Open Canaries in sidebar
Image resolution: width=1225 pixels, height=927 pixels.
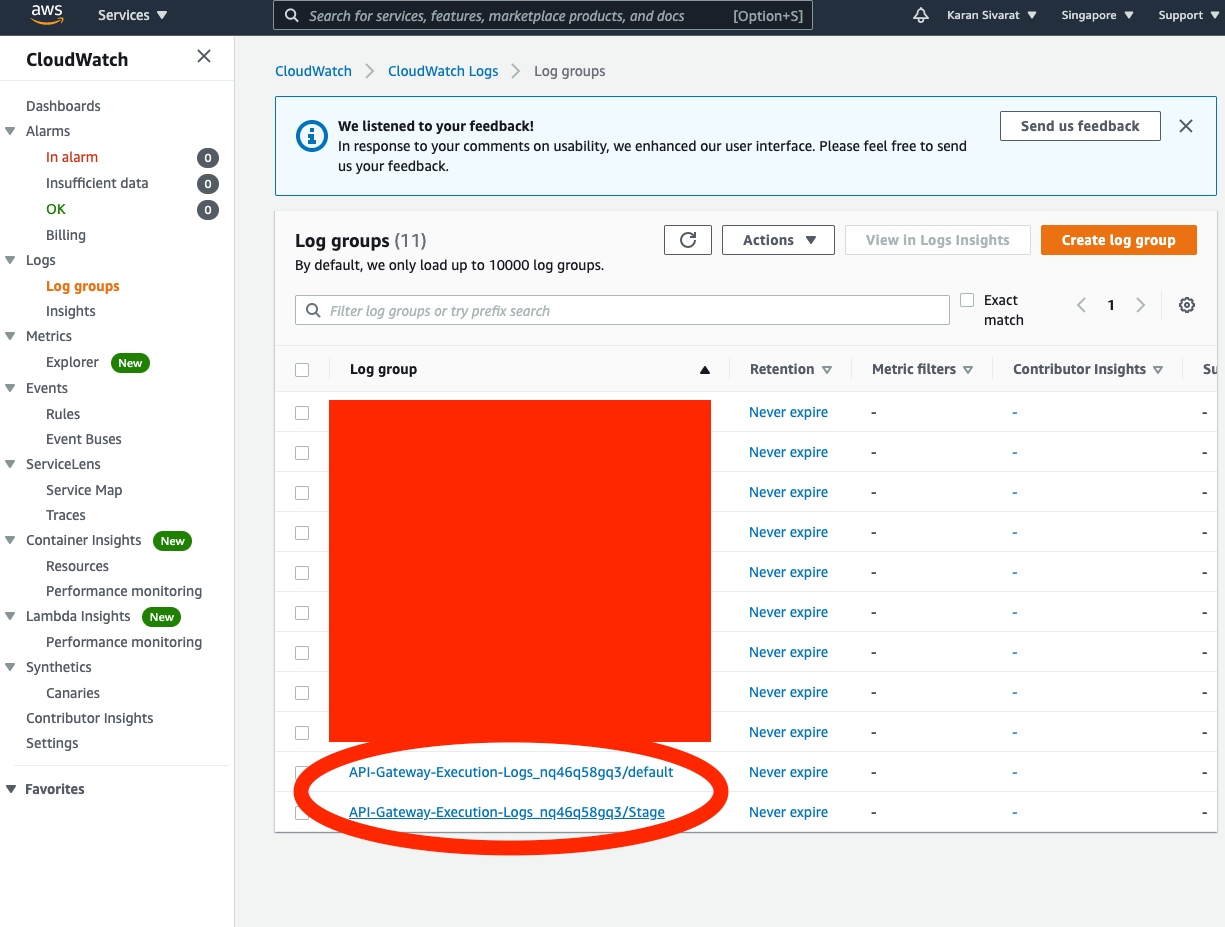pos(73,693)
